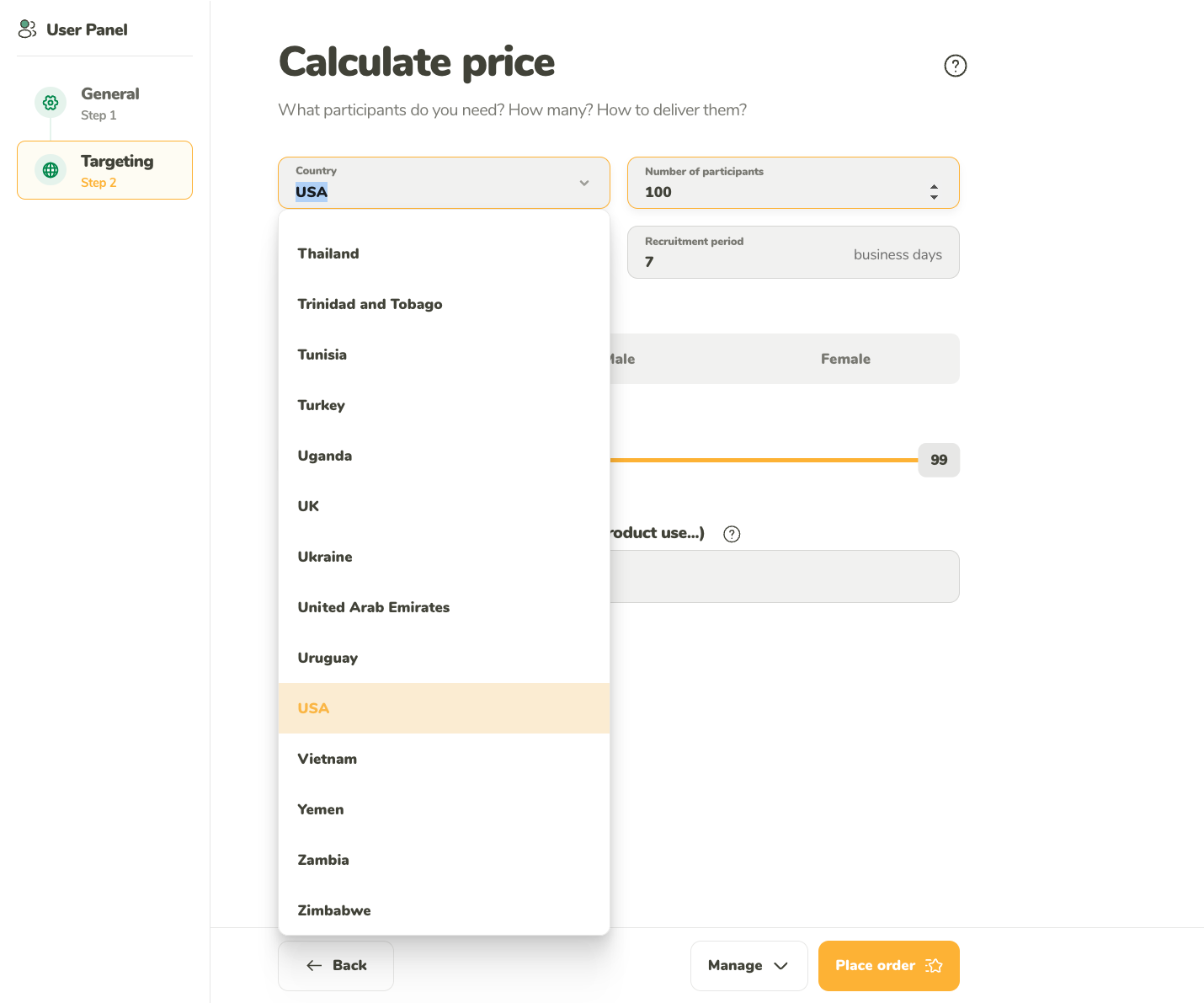1204x1003 pixels.
Task: Click the left arrow icon on Back
Action: [314, 966]
